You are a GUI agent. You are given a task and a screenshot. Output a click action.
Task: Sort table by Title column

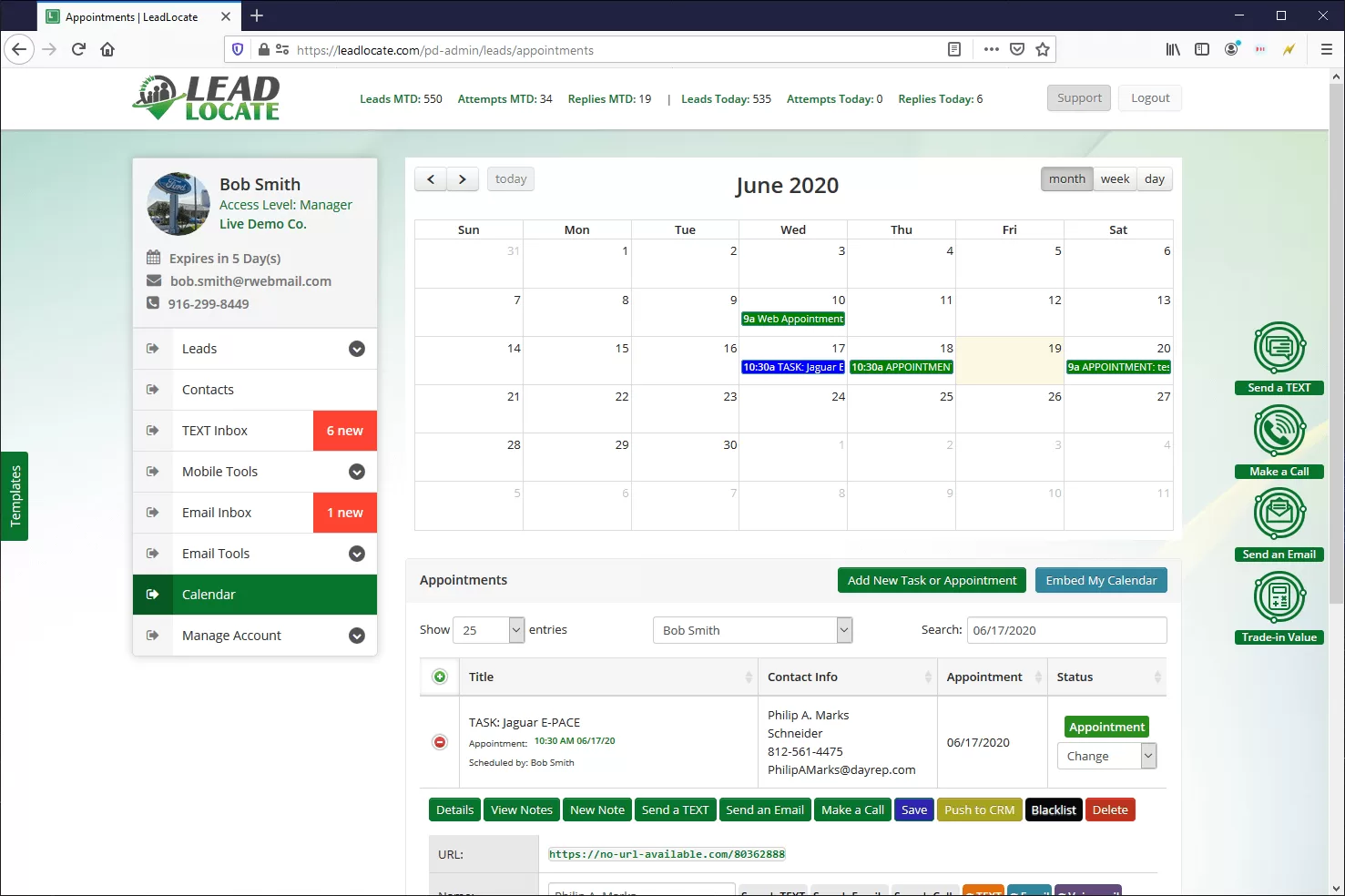pos(608,677)
